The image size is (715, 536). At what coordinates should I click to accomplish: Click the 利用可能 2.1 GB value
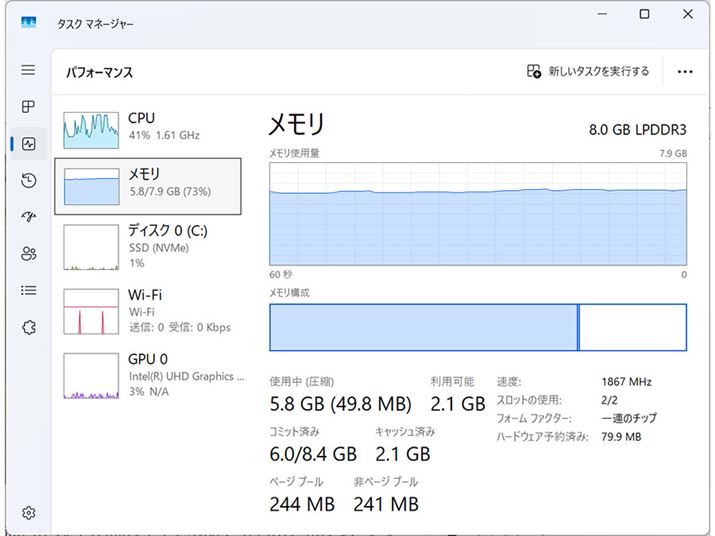point(458,404)
